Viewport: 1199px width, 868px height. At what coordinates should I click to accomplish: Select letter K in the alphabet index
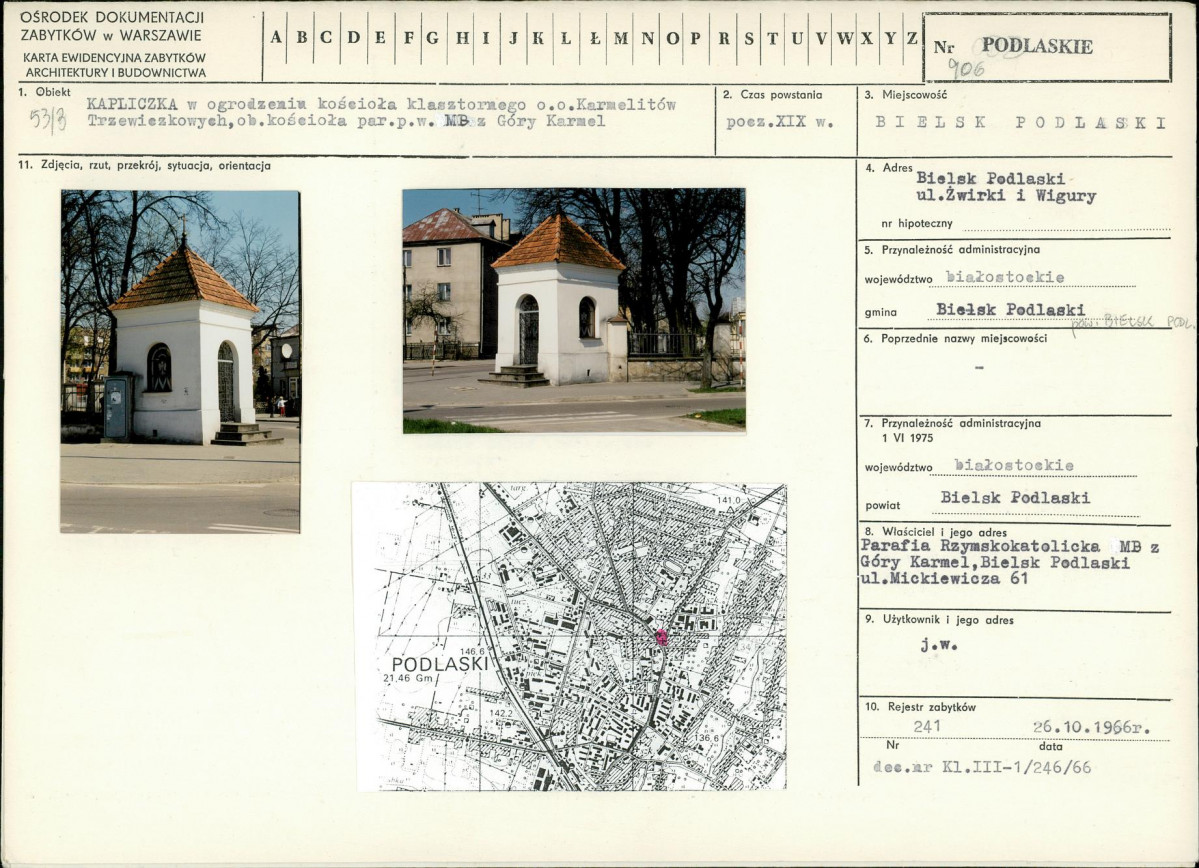tap(538, 38)
